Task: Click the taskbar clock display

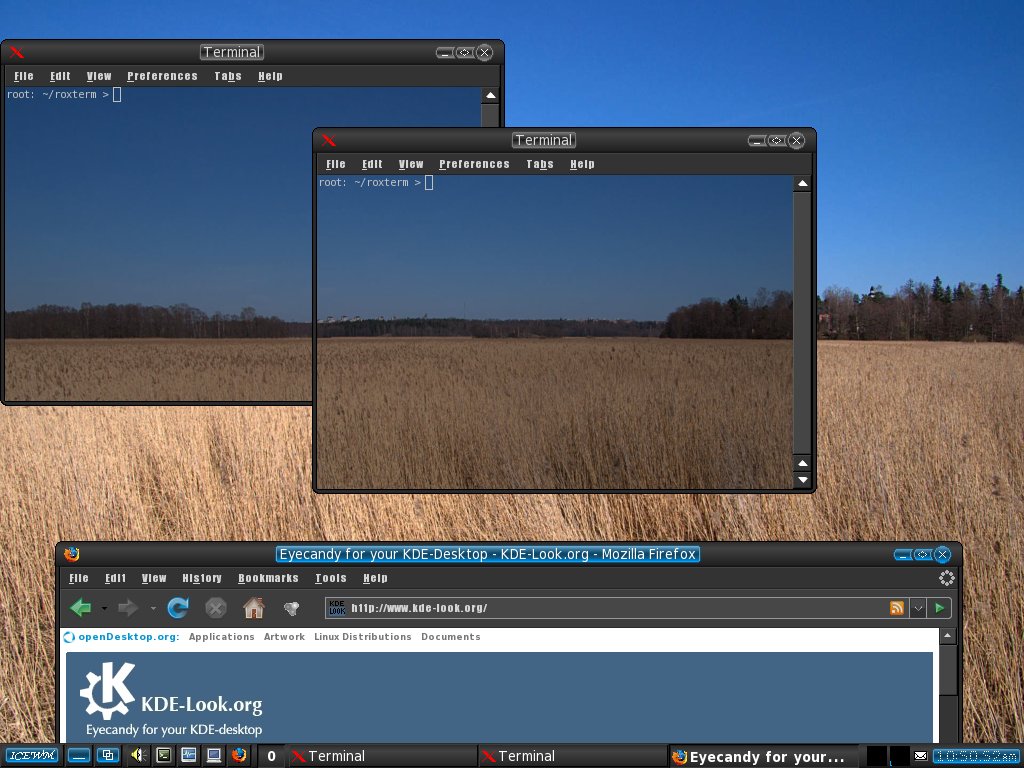Action: click(x=976, y=756)
